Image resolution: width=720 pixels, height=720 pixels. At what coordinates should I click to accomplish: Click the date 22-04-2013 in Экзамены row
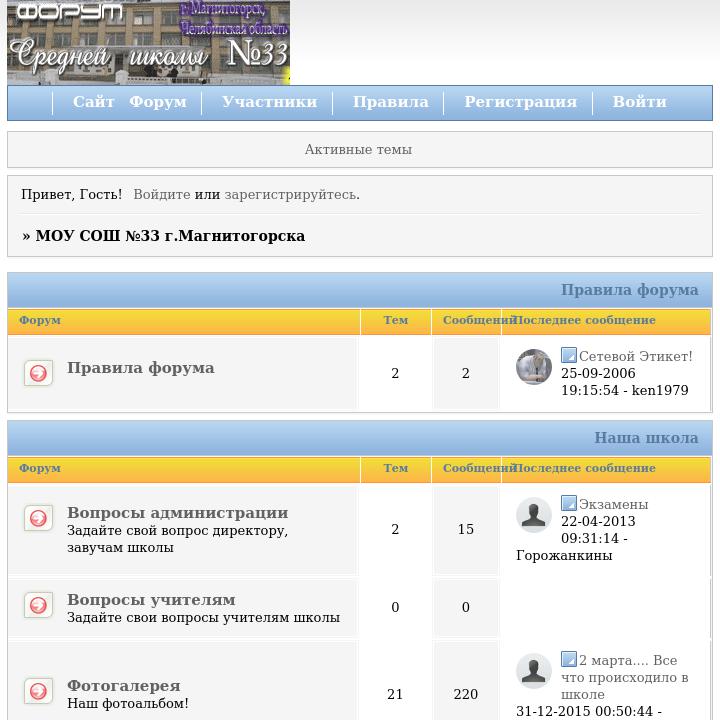point(598,521)
